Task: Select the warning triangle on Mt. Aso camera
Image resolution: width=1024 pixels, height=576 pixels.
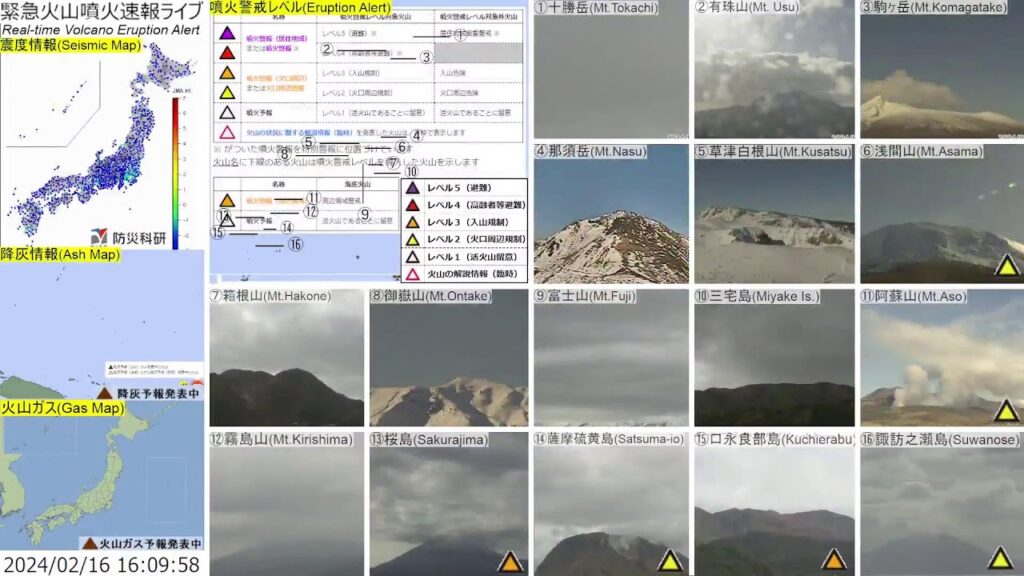Action: pyautogui.click(x=1005, y=409)
